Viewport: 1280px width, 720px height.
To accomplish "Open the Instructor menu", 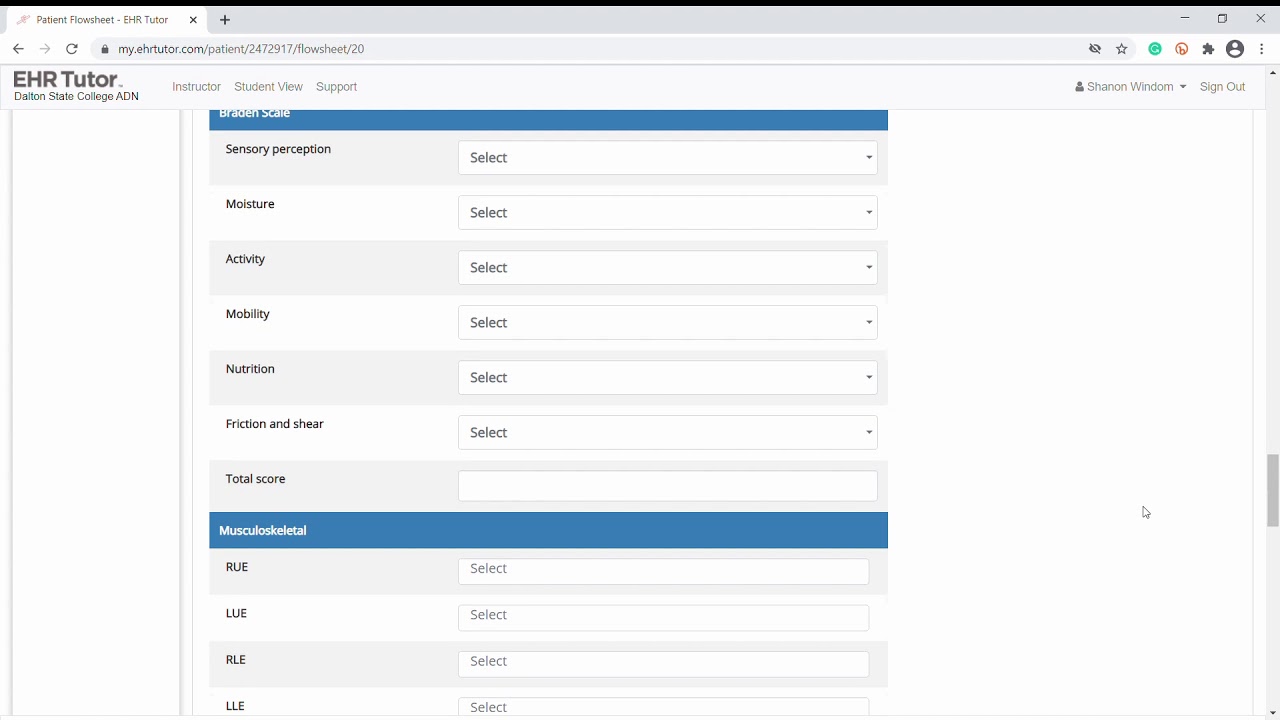I will coord(196,87).
